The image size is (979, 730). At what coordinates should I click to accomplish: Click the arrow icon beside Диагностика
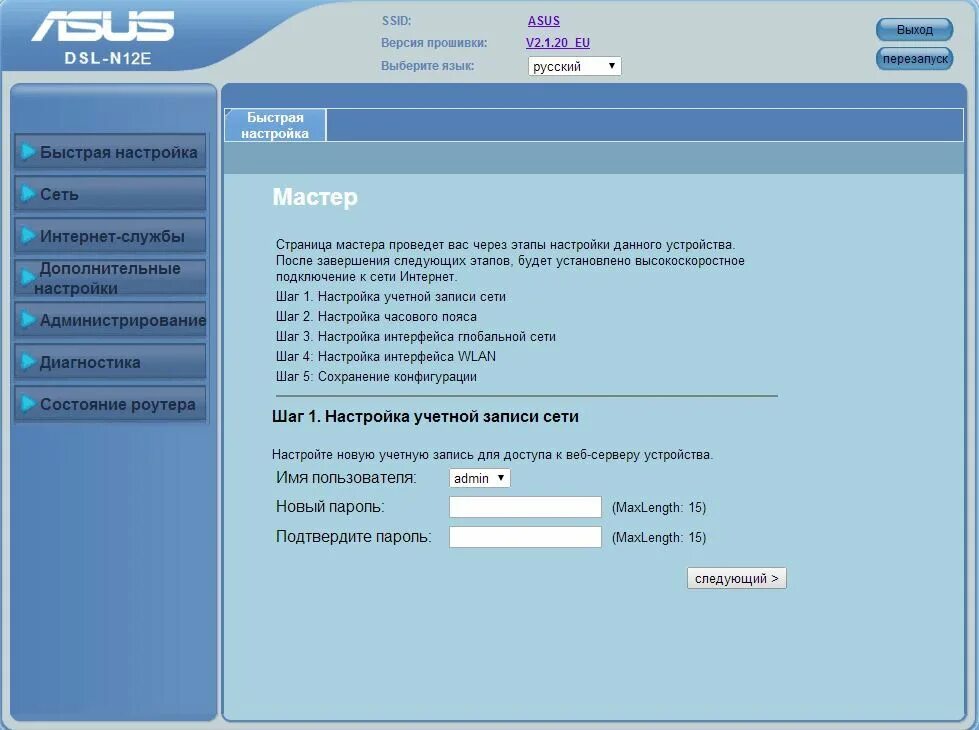point(27,362)
